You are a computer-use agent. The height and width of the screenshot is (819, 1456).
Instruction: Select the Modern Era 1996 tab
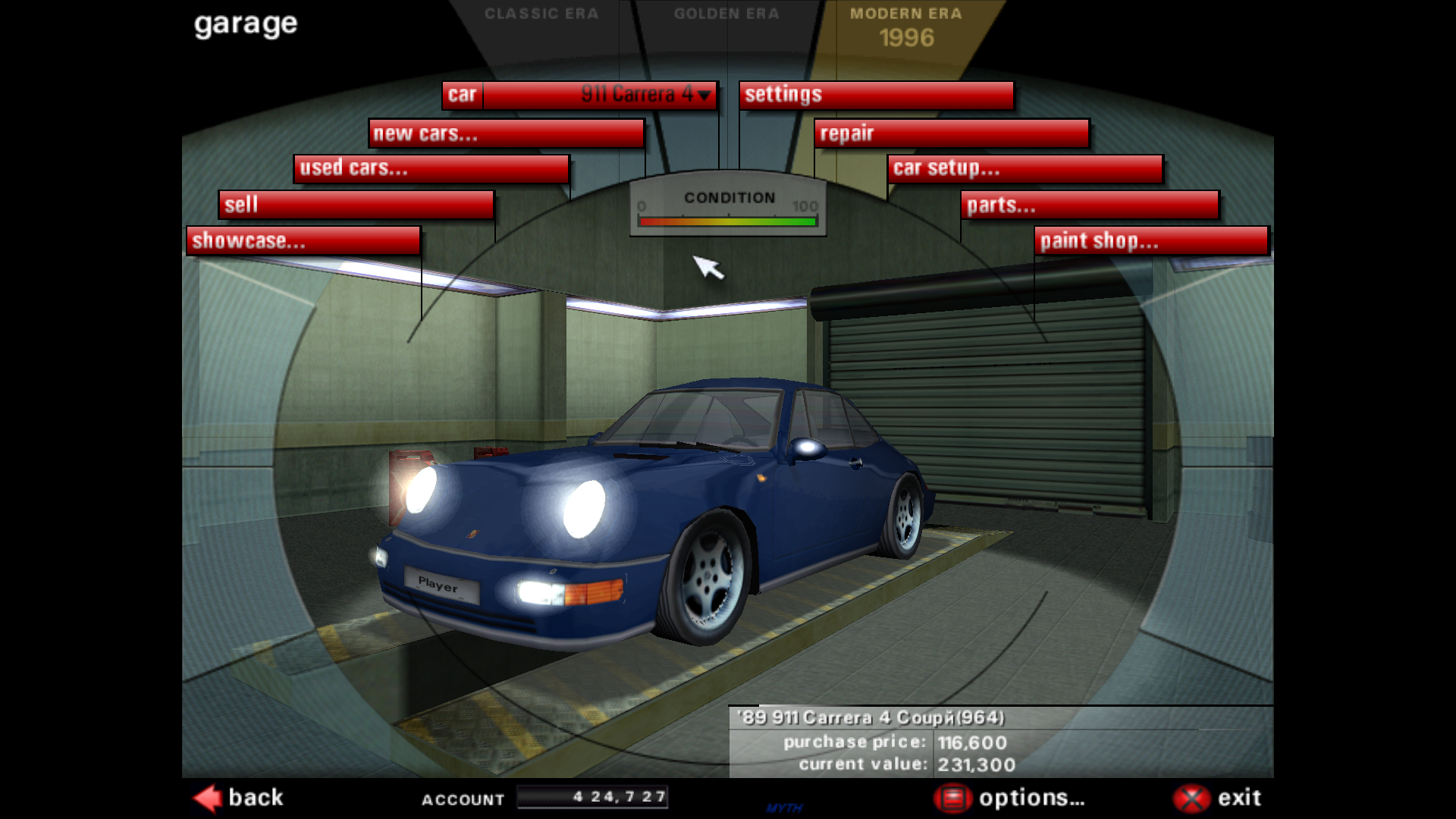pos(906,27)
